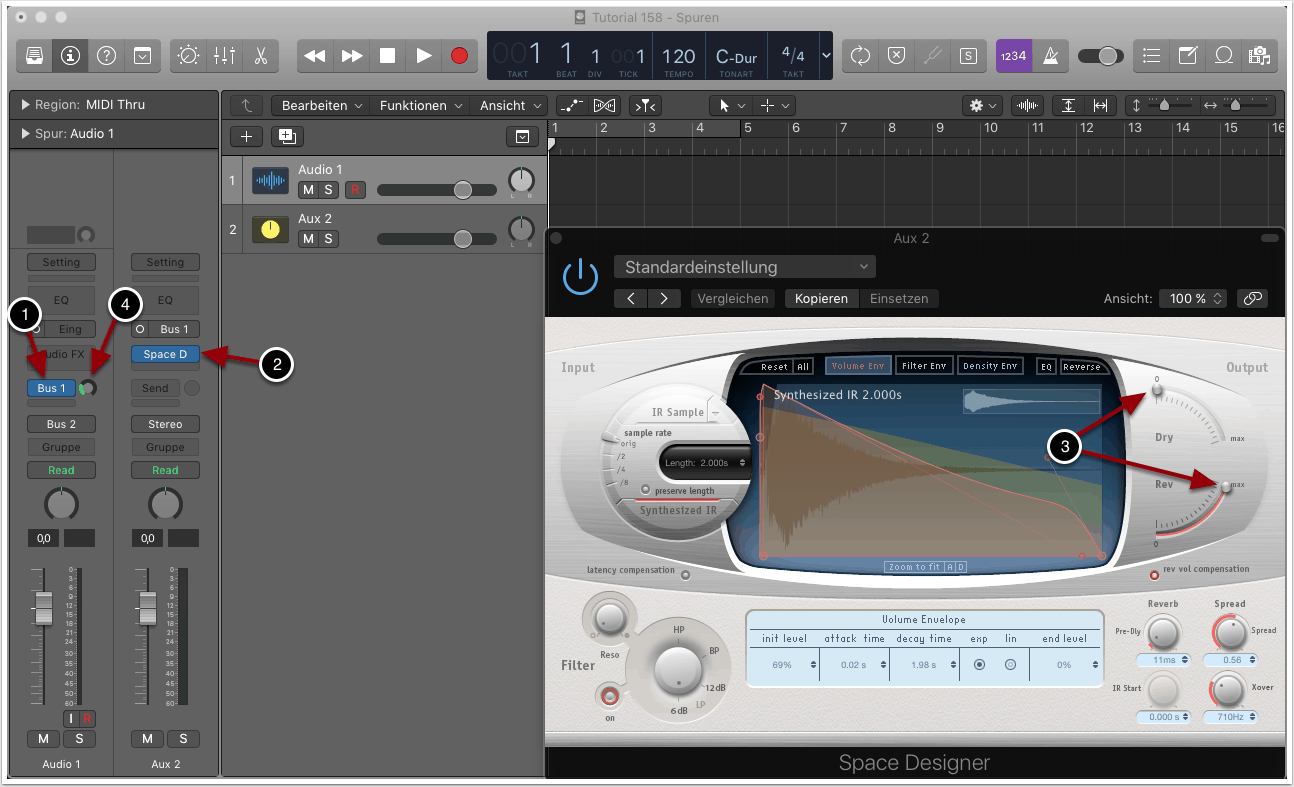Switch to the Filter Env tab
Screen dimensions: 1294x787
coord(924,366)
